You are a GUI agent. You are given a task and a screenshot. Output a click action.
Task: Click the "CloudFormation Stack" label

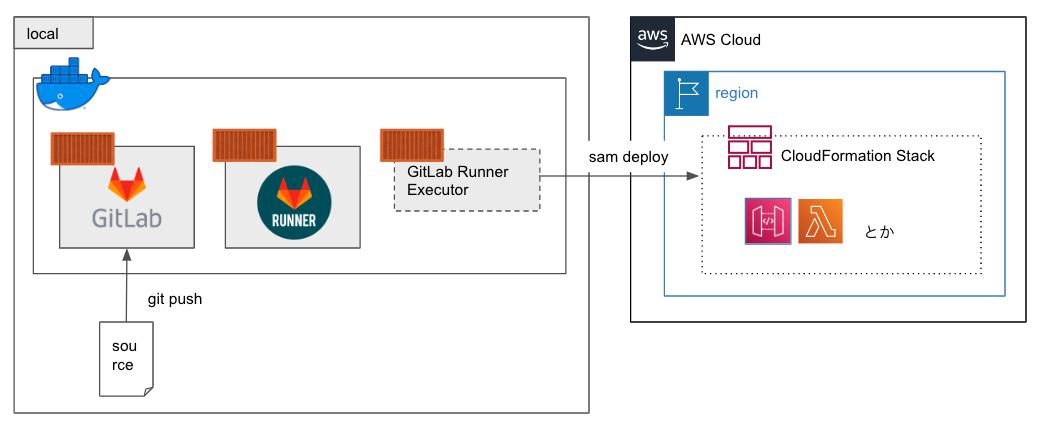[x=858, y=157]
